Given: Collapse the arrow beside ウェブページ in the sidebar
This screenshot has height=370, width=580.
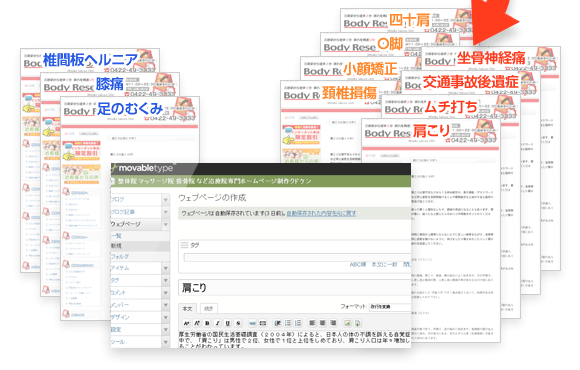Looking at the screenshot, I should (166, 225).
